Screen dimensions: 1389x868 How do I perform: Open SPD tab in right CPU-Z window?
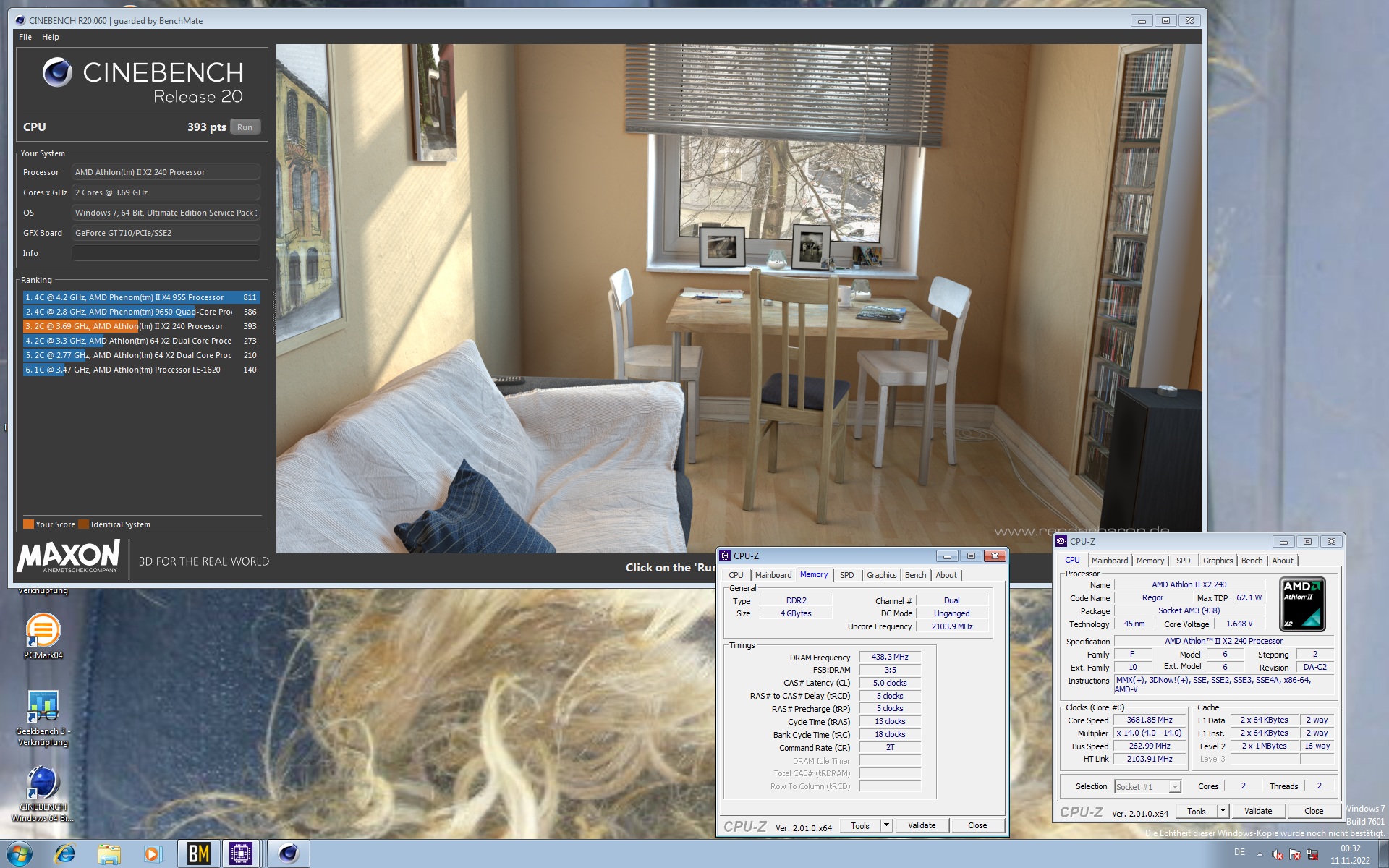1183,561
